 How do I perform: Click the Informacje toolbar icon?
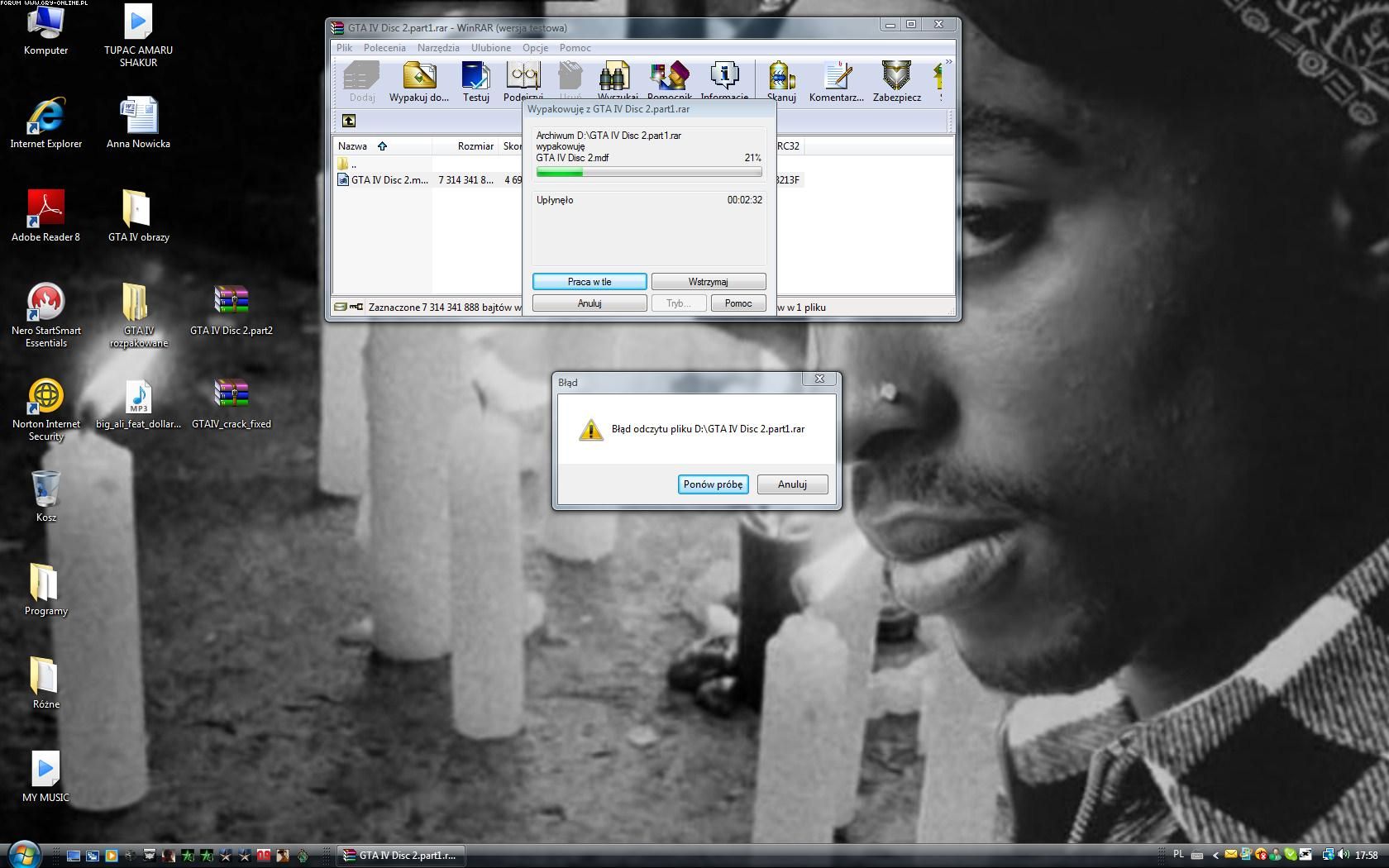click(724, 79)
